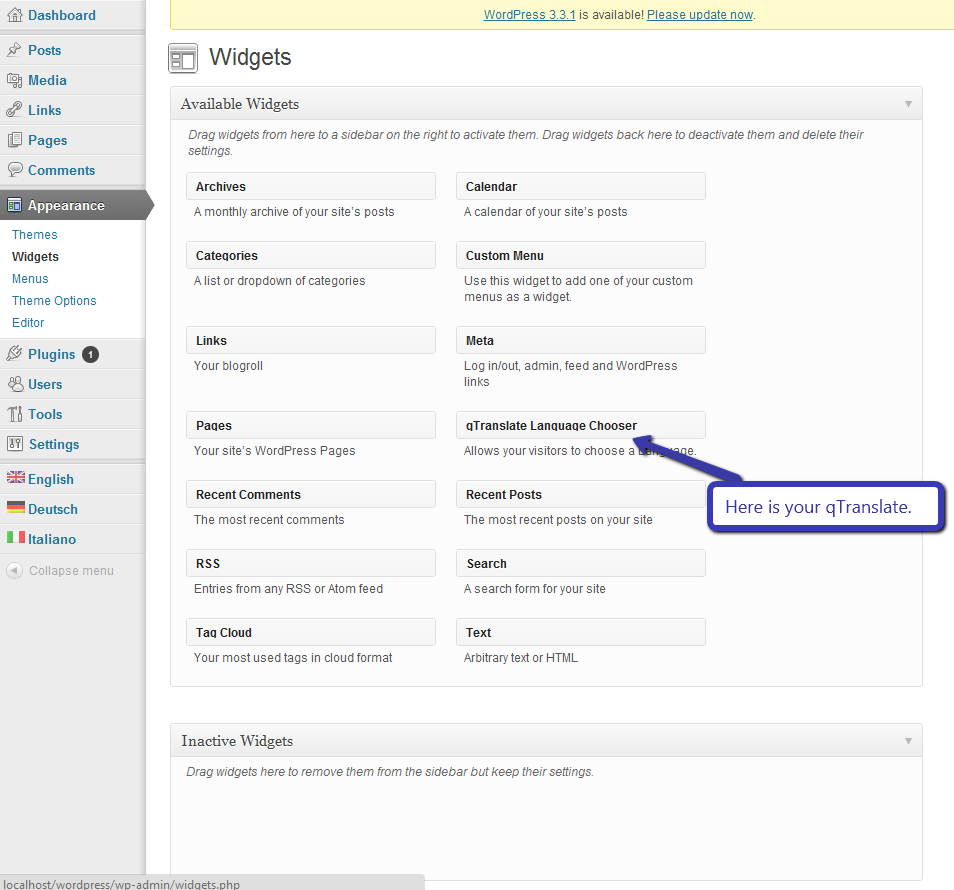Open the Links menu in sidebar
954x890 pixels.
click(x=44, y=110)
